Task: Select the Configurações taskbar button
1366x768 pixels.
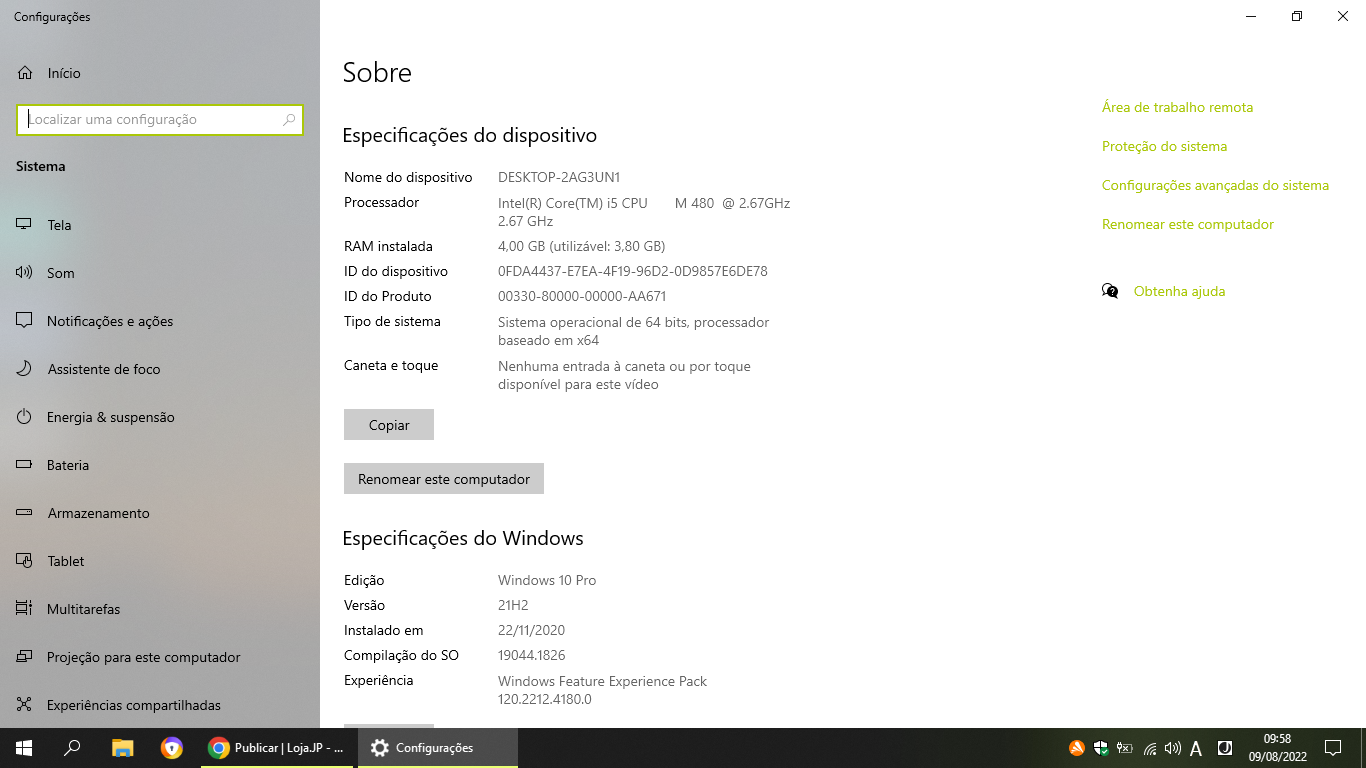Action: [x=437, y=748]
